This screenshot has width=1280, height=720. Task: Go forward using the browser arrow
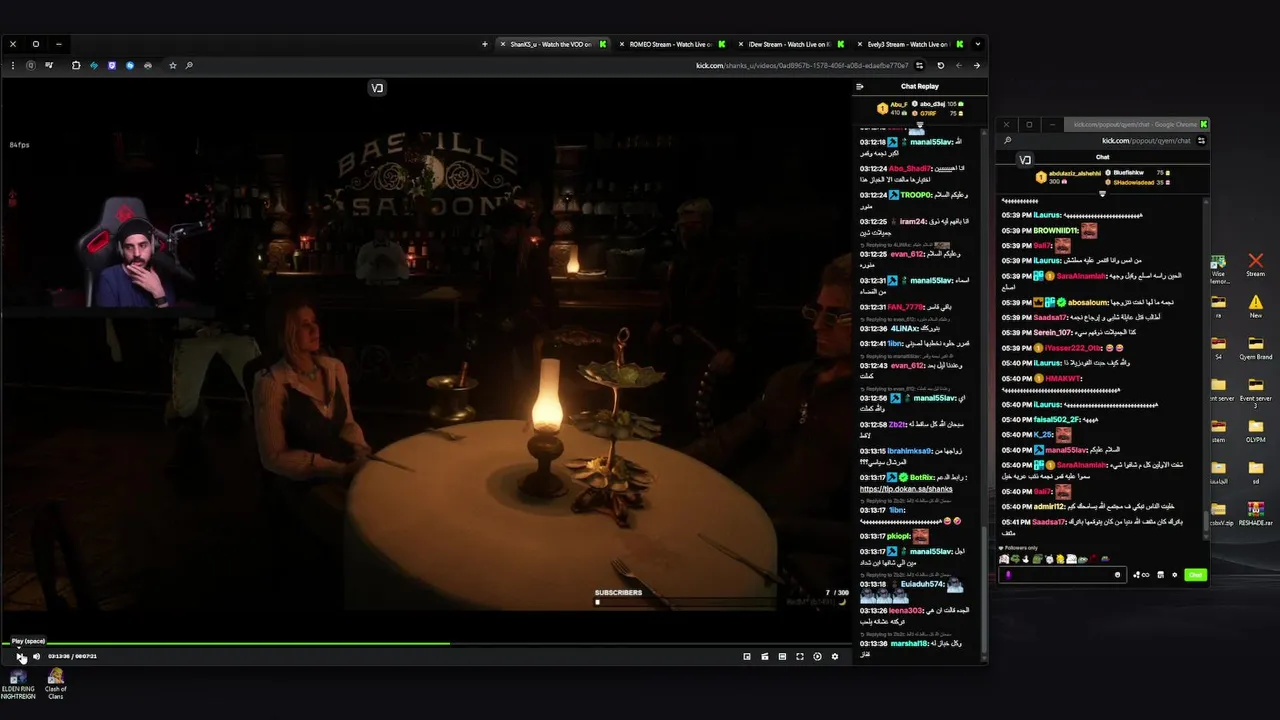click(958, 65)
